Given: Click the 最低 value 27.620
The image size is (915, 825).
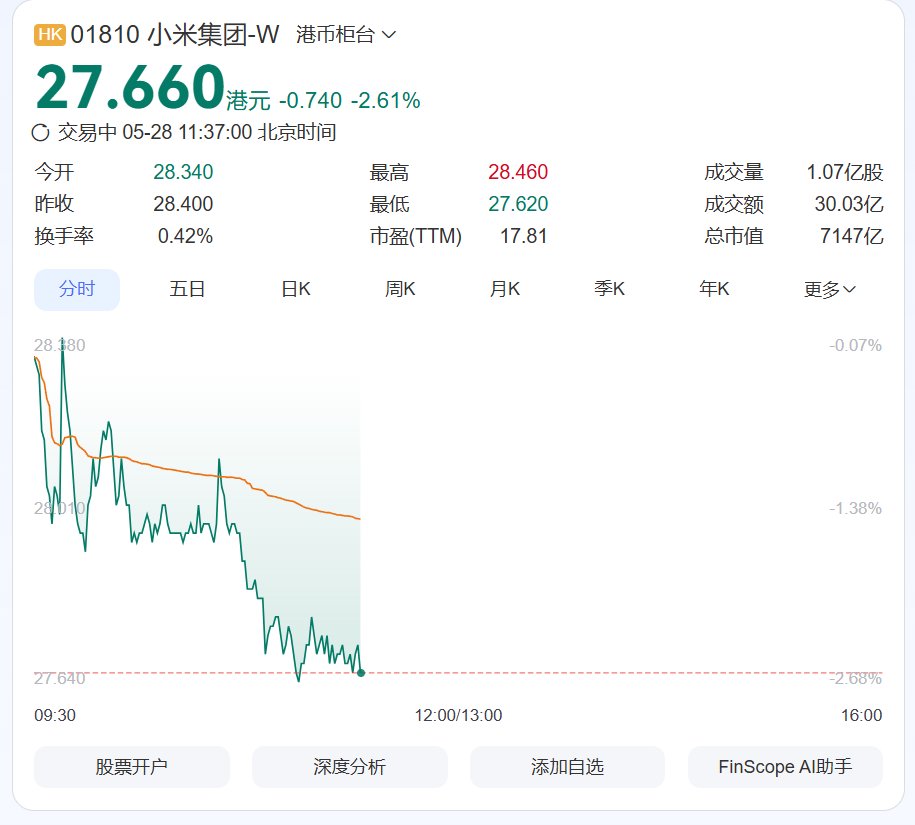Looking at the screenshot, I should tap(518, 204).
